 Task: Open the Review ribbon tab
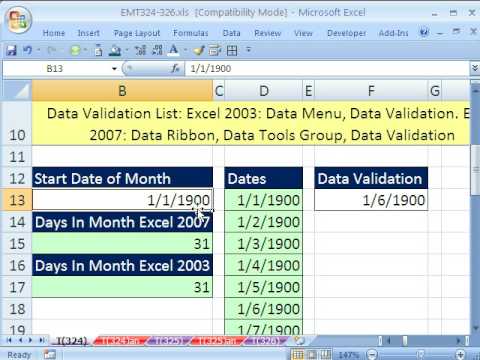[268, 33]
